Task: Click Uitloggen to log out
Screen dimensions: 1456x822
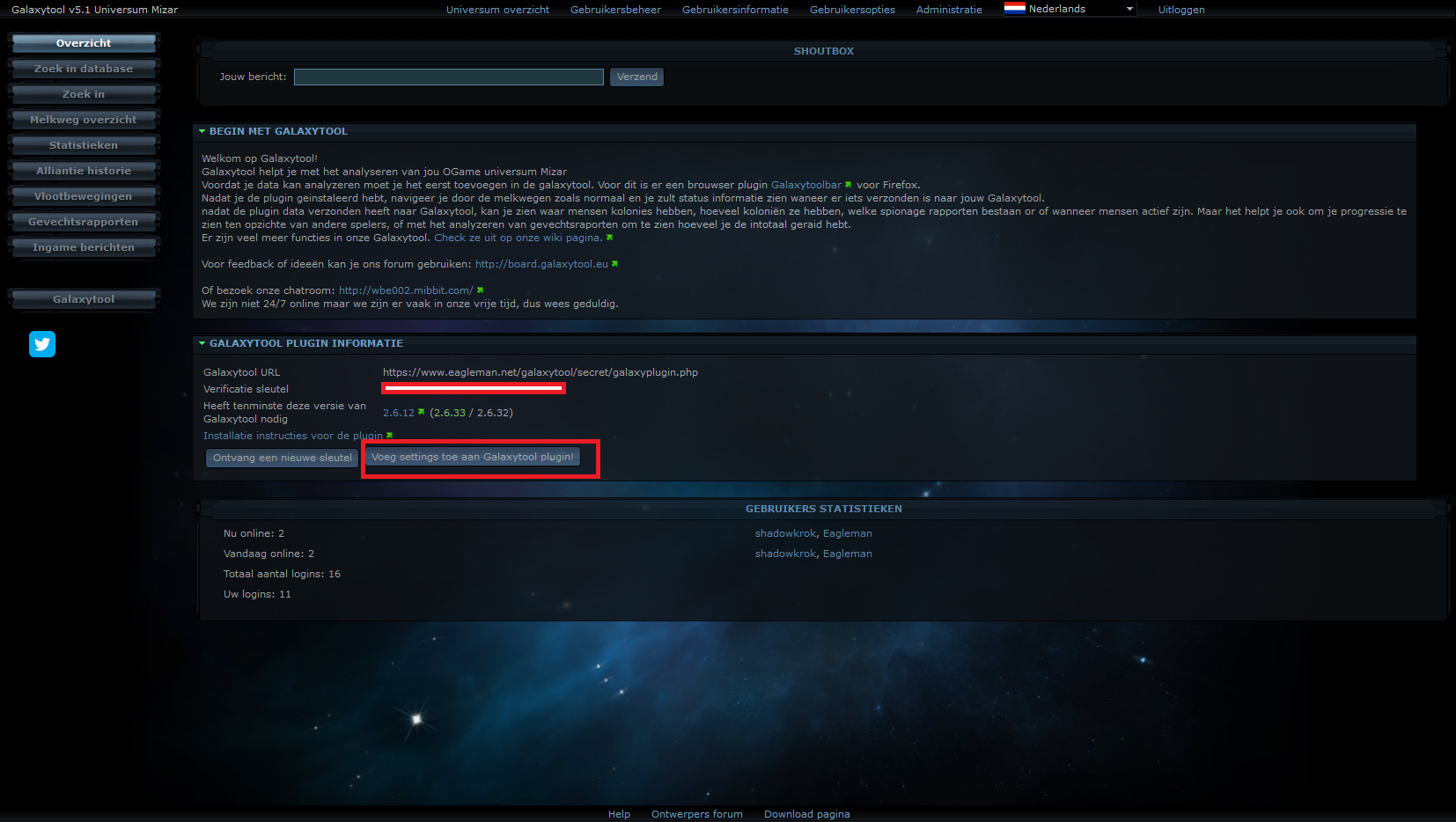Action: click(1181, 10)
